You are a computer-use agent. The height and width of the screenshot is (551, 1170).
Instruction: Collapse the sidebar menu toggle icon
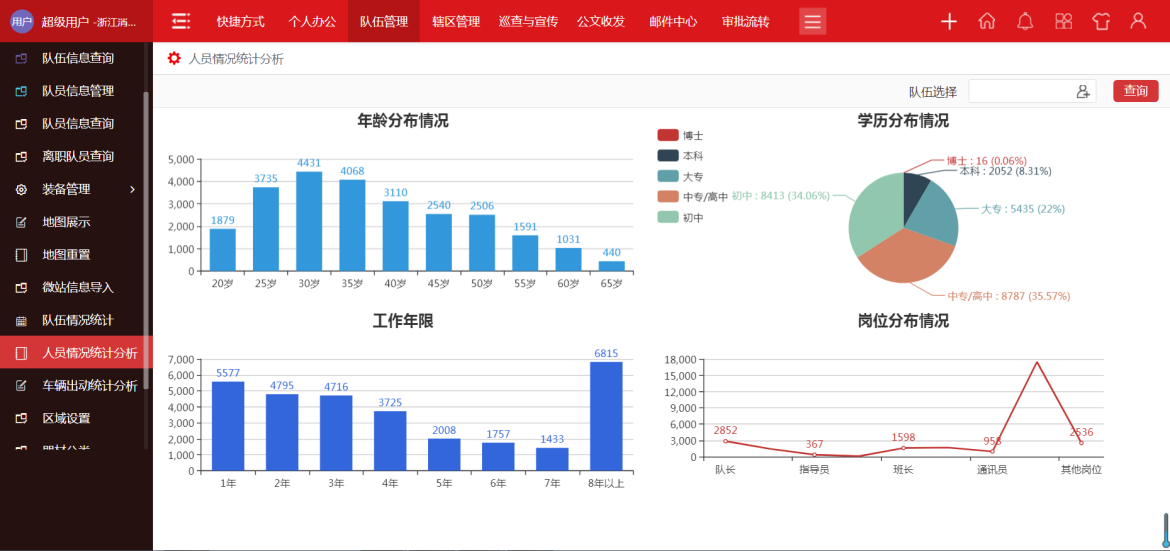click(180, 21)
